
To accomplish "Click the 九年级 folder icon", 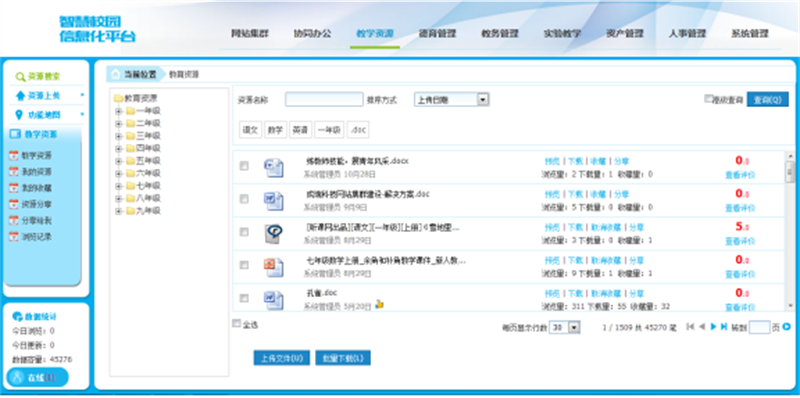I will pyautogui.click(x=131, y=211).
